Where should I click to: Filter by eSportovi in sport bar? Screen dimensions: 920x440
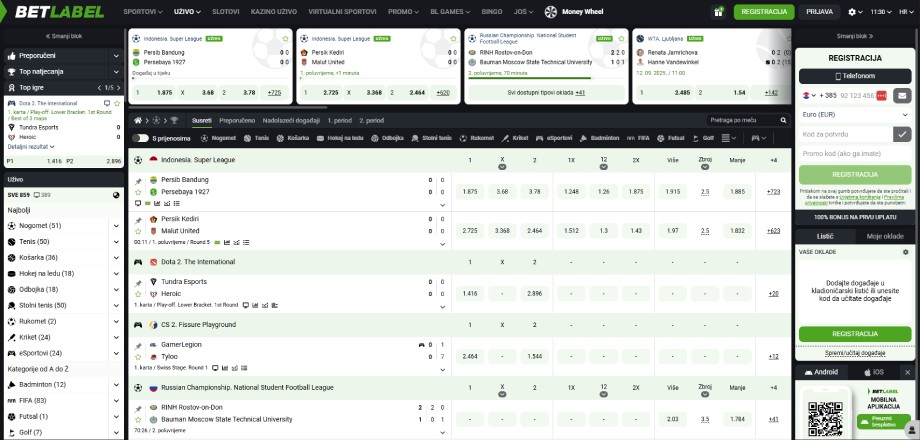[x=554, y=138]
